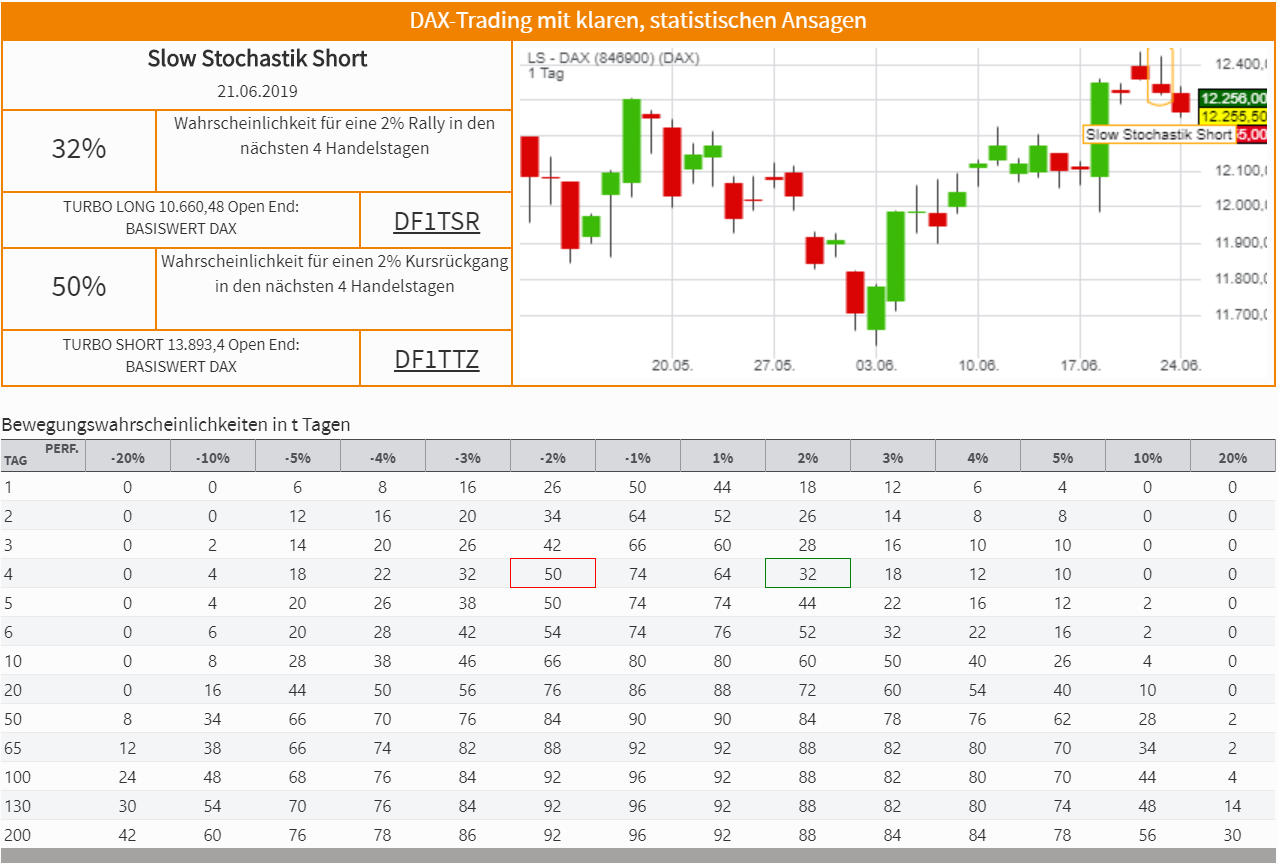Screen dimensions: 1278x864
Task: Click value 44 in day 1 row under 1%
Action: point(723,487)
